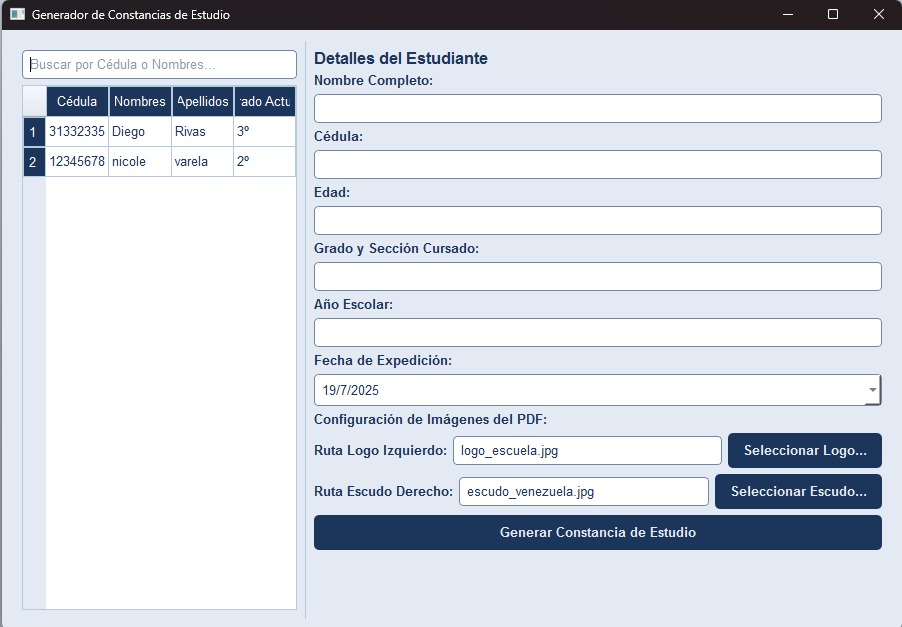Viewport: 902px width, 627px height.
Task: Click the Nombre Completo input field
Action: [x=597, y=109]
